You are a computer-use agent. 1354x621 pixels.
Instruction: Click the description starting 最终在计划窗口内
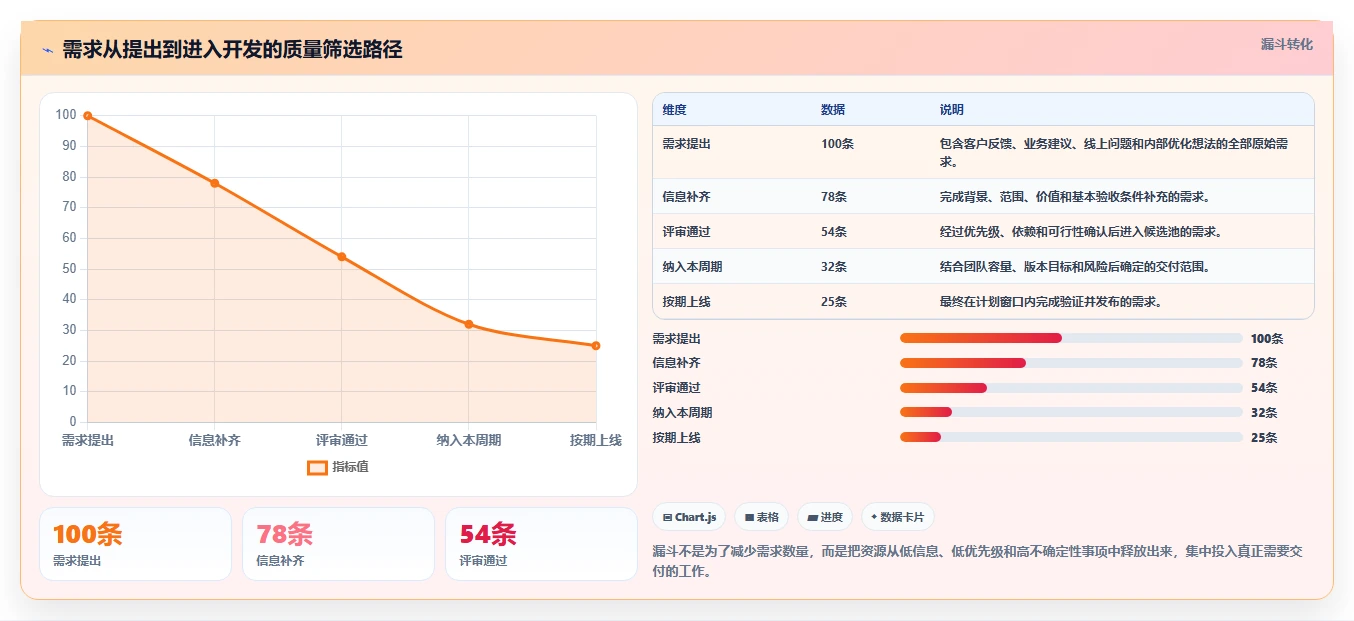coord(1051,302)
